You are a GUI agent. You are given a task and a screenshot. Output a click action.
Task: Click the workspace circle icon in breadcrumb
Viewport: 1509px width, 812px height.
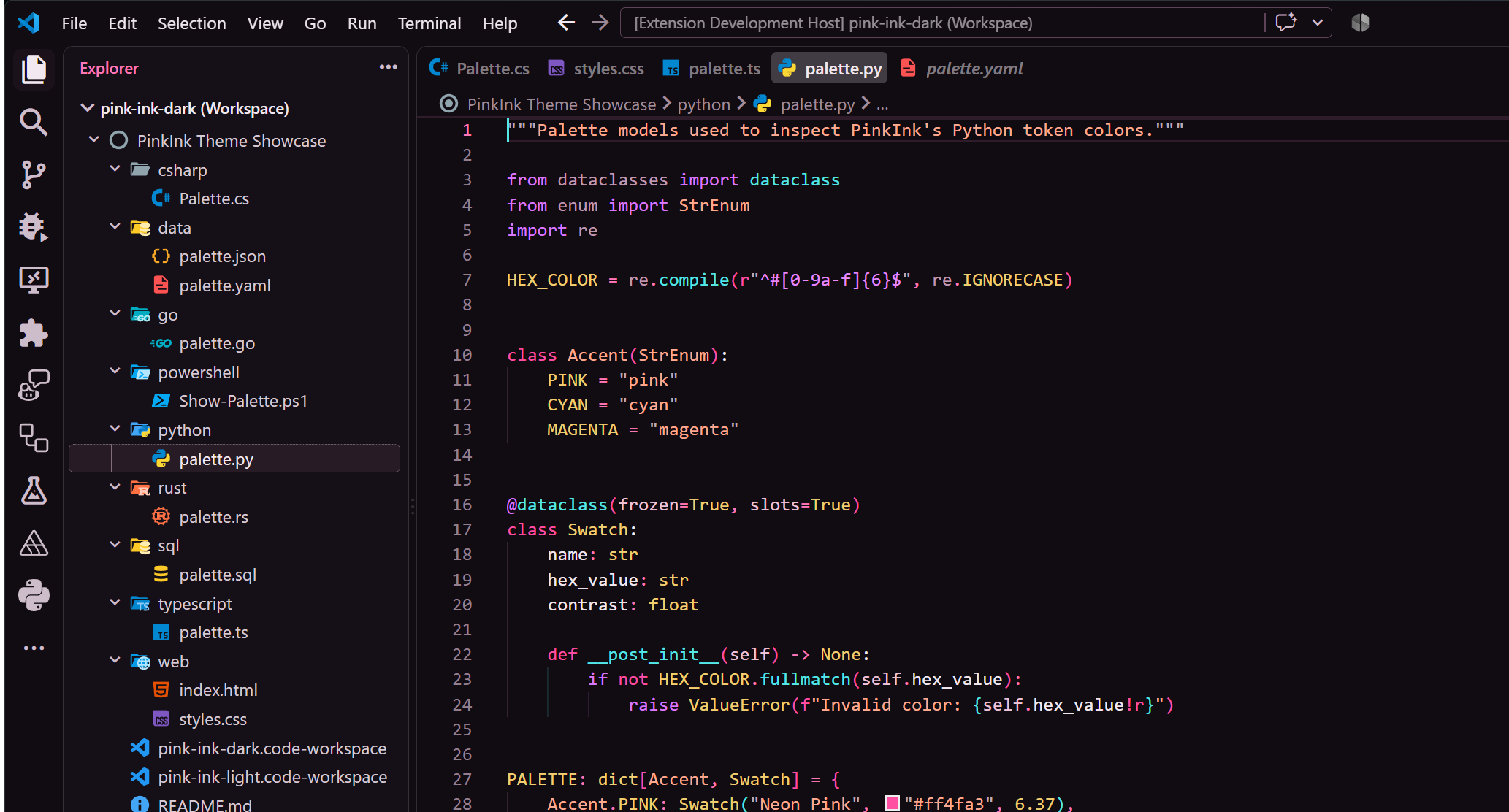[448, 104]
